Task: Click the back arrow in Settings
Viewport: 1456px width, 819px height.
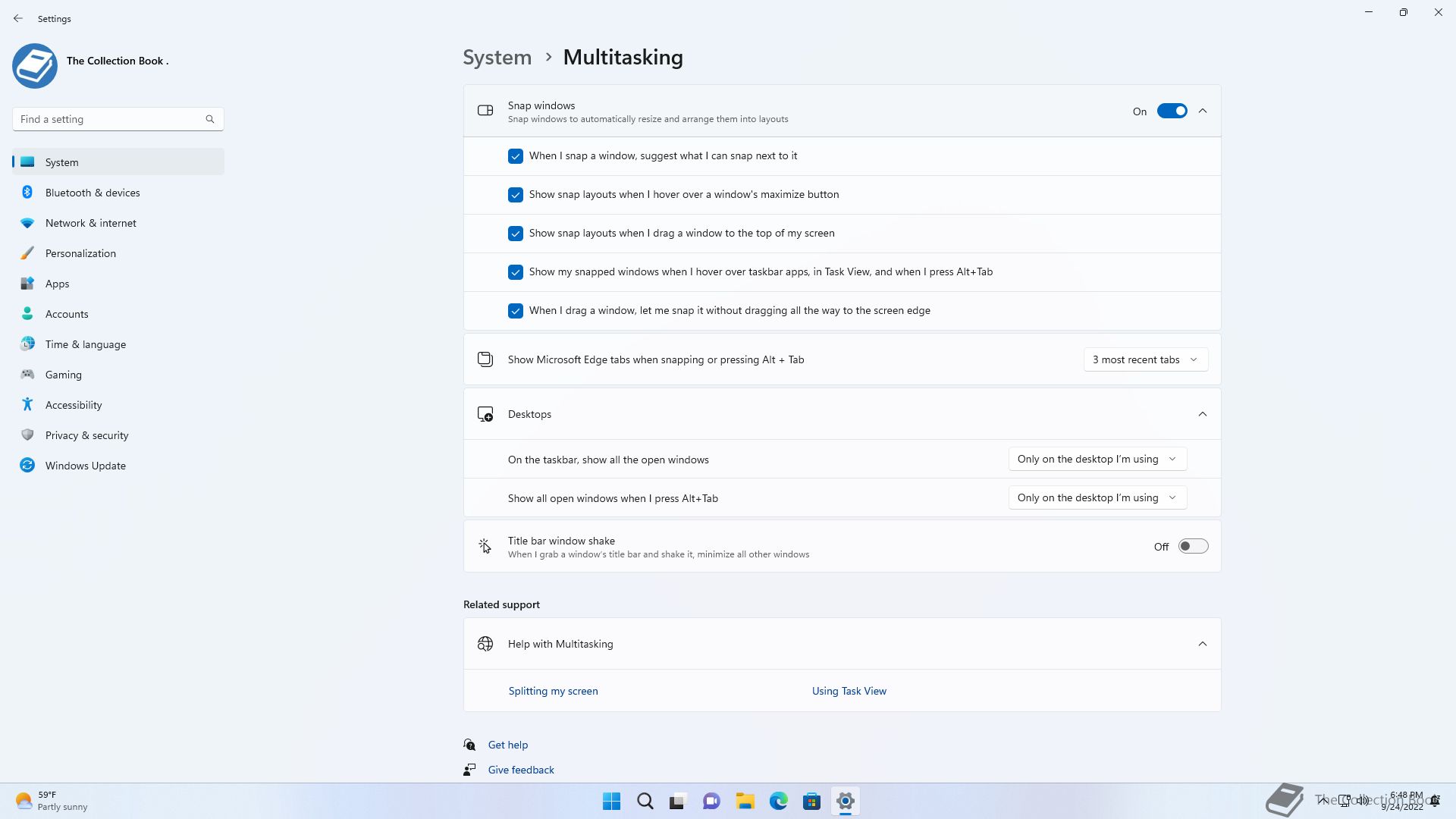Action: coord(18,18)
